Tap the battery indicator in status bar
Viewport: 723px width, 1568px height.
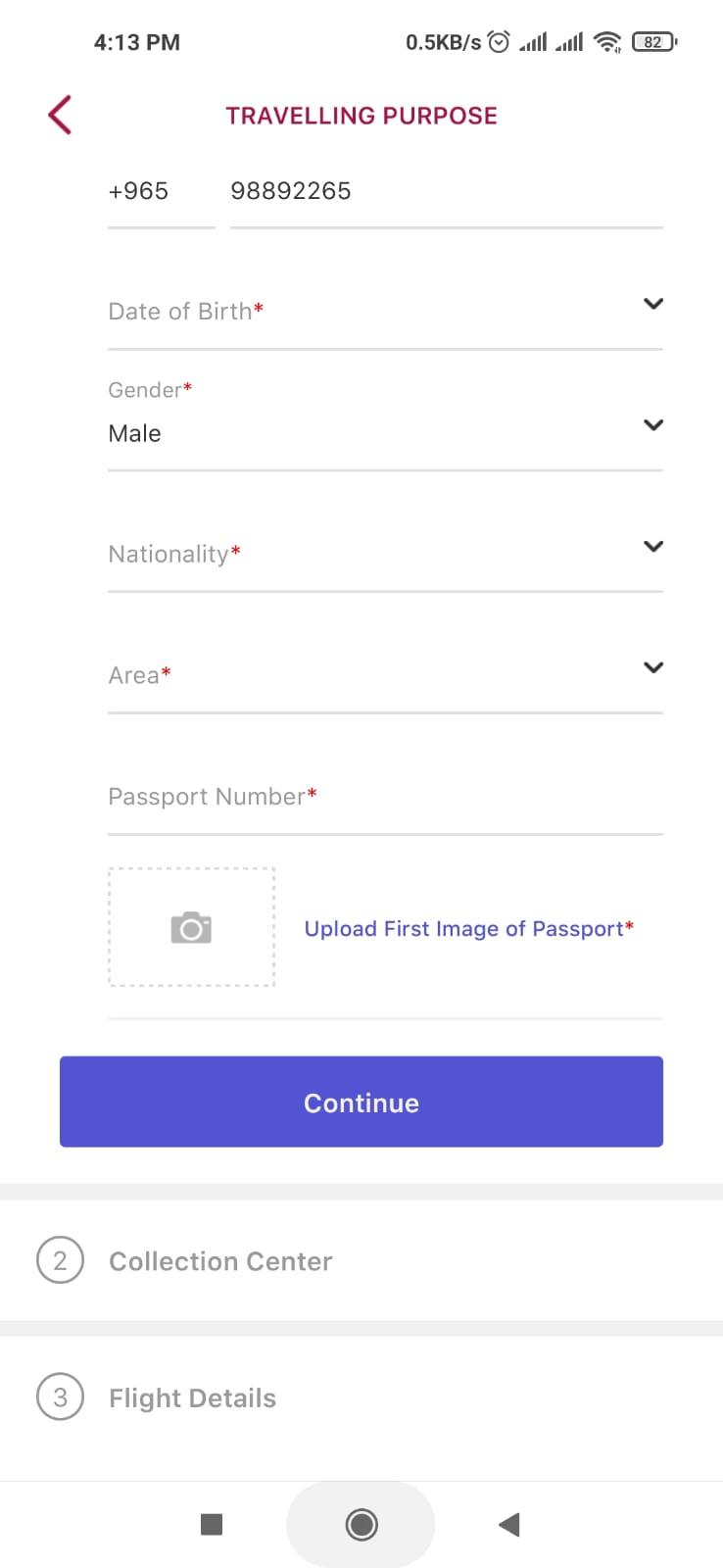pos(654,42)
